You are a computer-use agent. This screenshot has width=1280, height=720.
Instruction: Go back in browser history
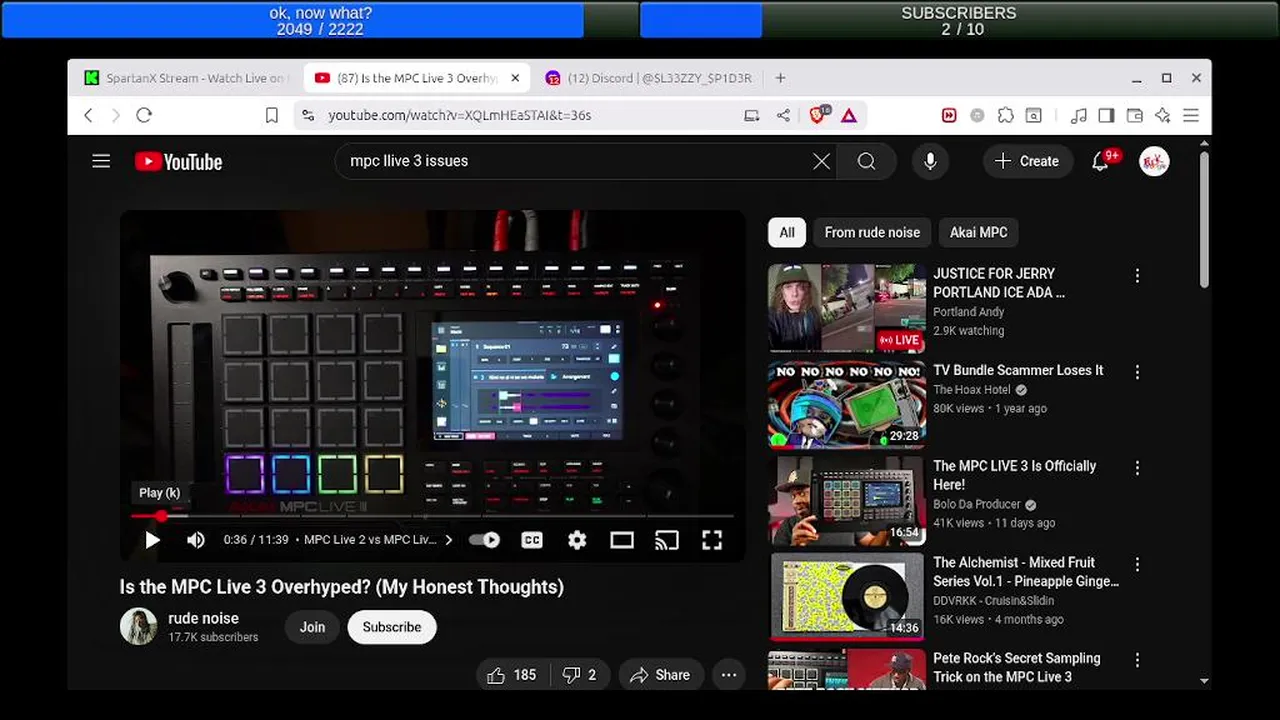click(x=88, y=115)
